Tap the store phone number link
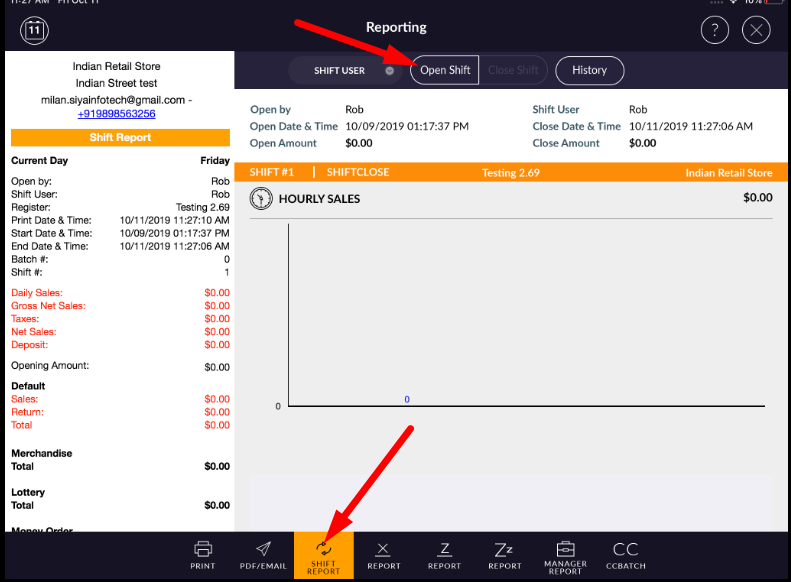 point(116,114)
